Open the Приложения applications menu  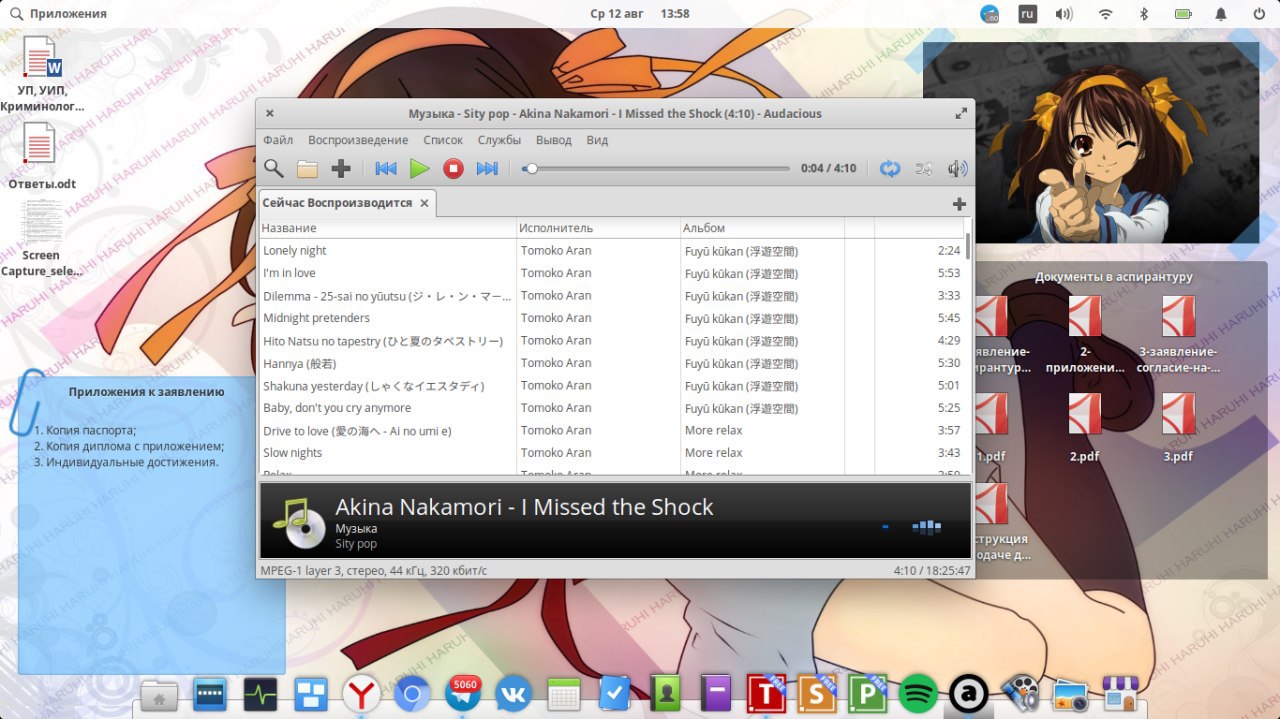point(58,14)
